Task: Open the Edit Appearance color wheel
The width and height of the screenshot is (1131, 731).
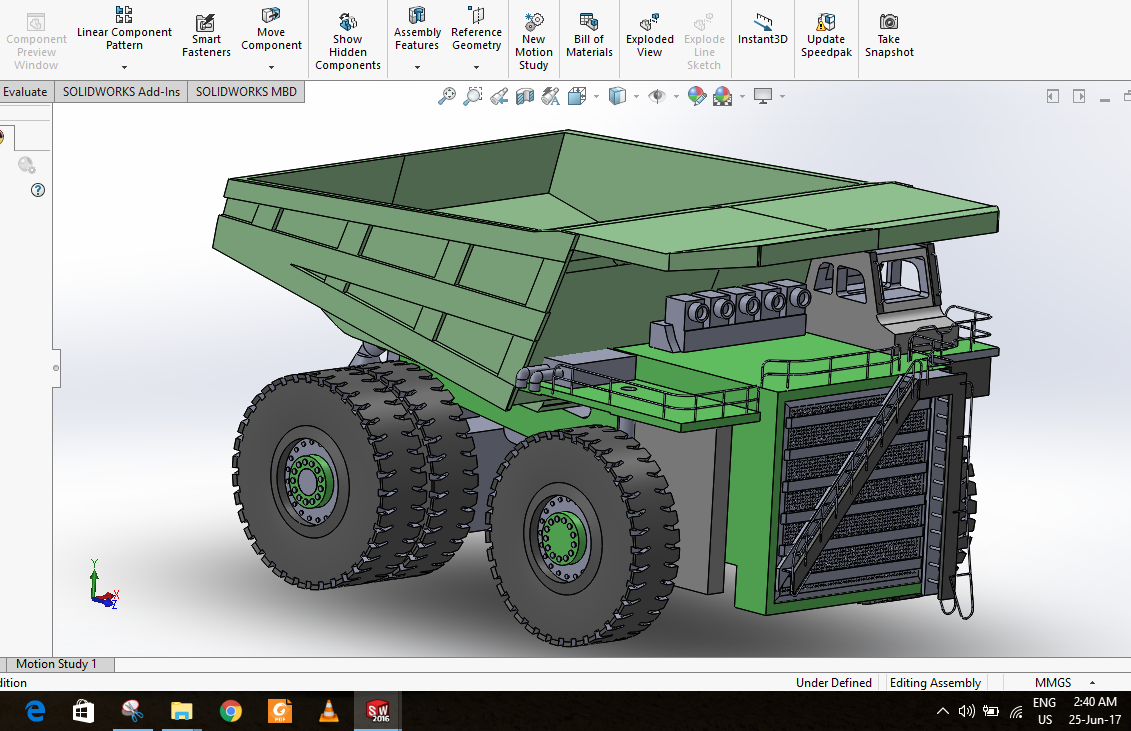Action: [x=696, y=96]
